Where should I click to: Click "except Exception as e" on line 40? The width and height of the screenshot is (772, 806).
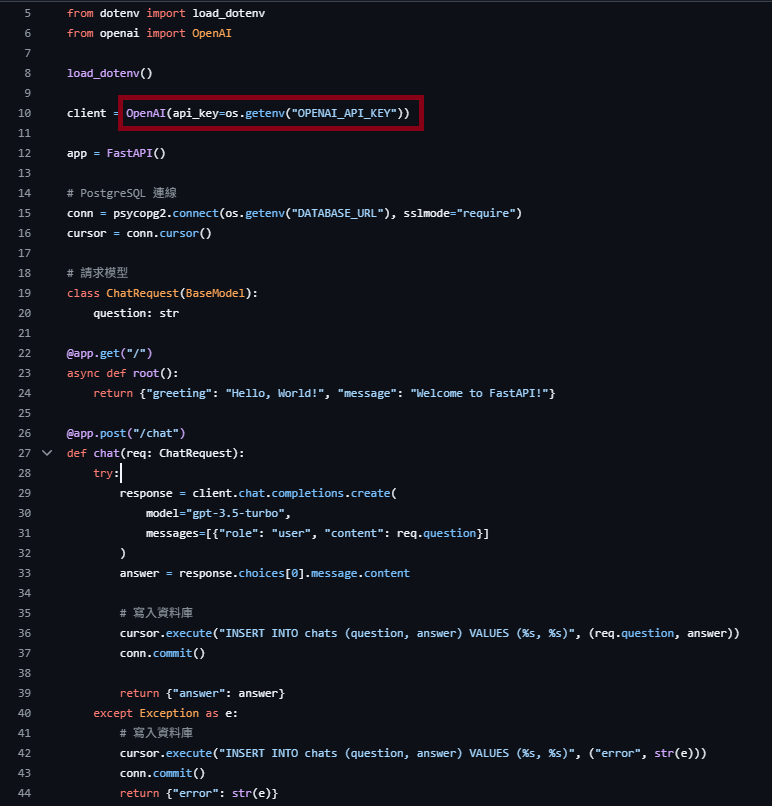click(x=166, y=713)
